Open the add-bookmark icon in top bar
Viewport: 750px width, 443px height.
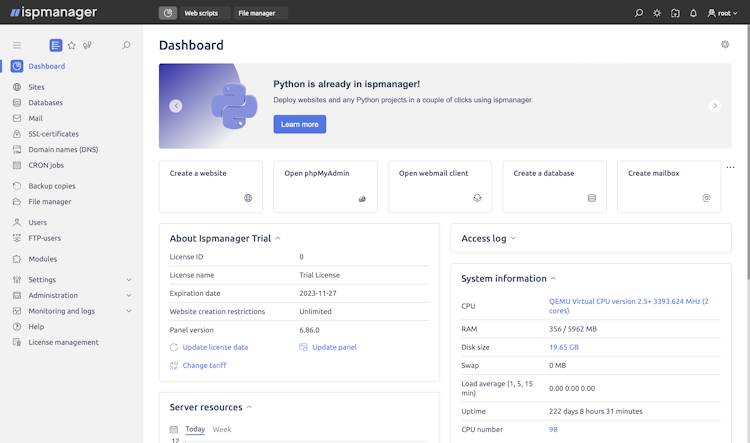675,13
